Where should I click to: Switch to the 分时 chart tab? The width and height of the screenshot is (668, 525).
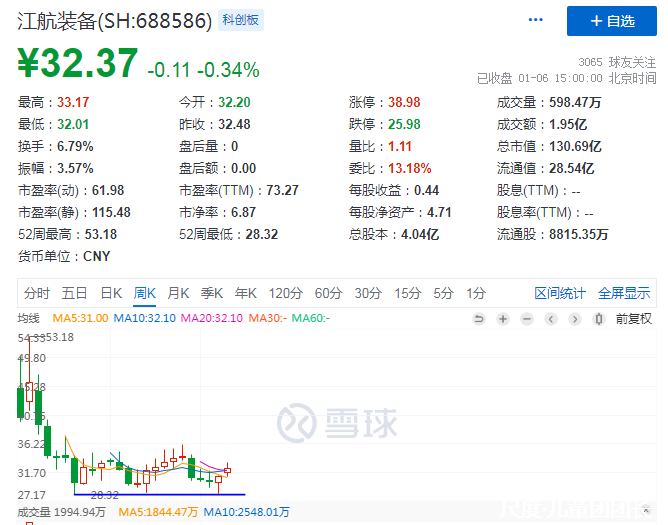pyautogui.click(x=37, y=293)
